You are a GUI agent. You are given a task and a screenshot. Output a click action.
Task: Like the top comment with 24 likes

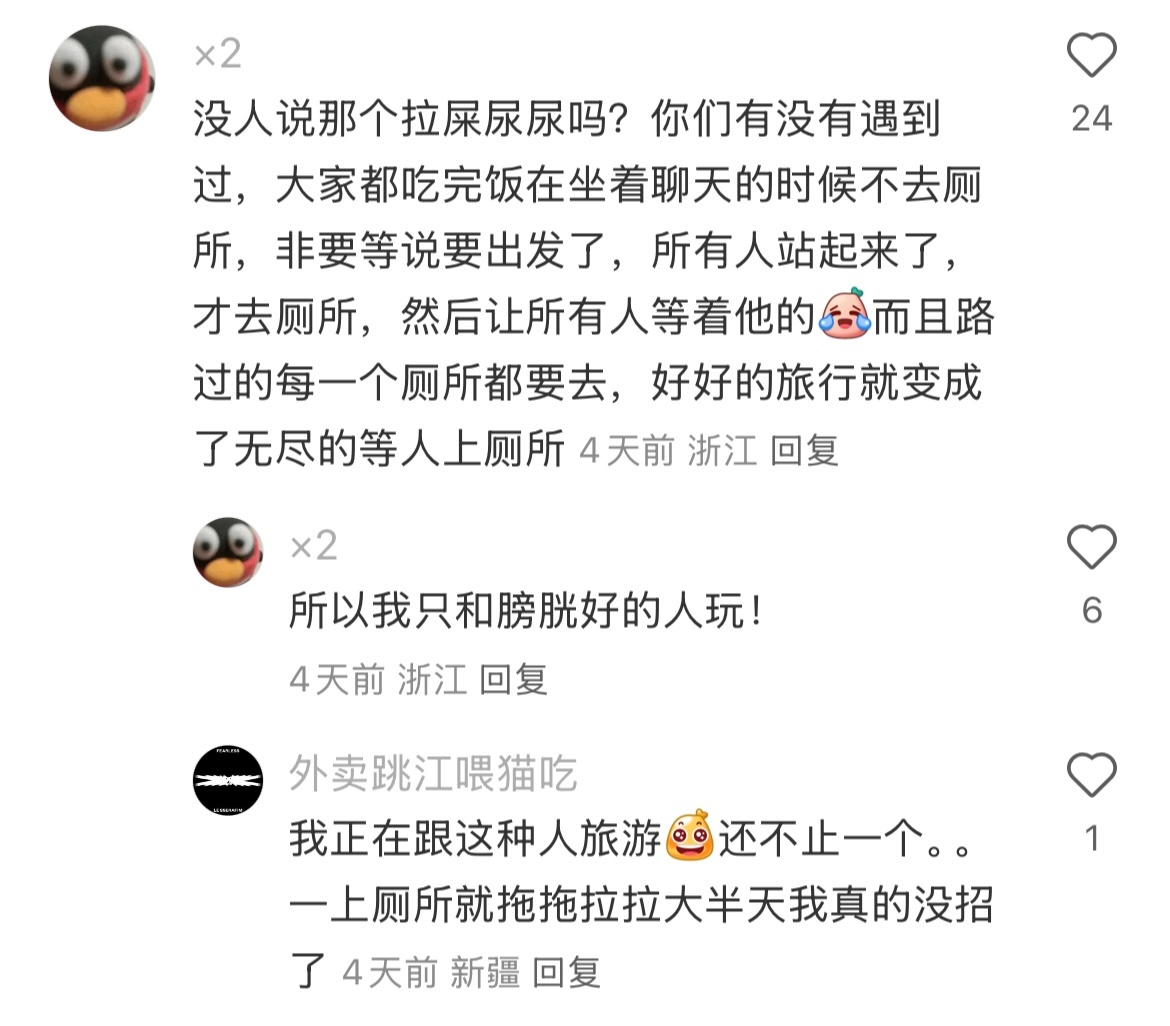(x=1092, y=54)
